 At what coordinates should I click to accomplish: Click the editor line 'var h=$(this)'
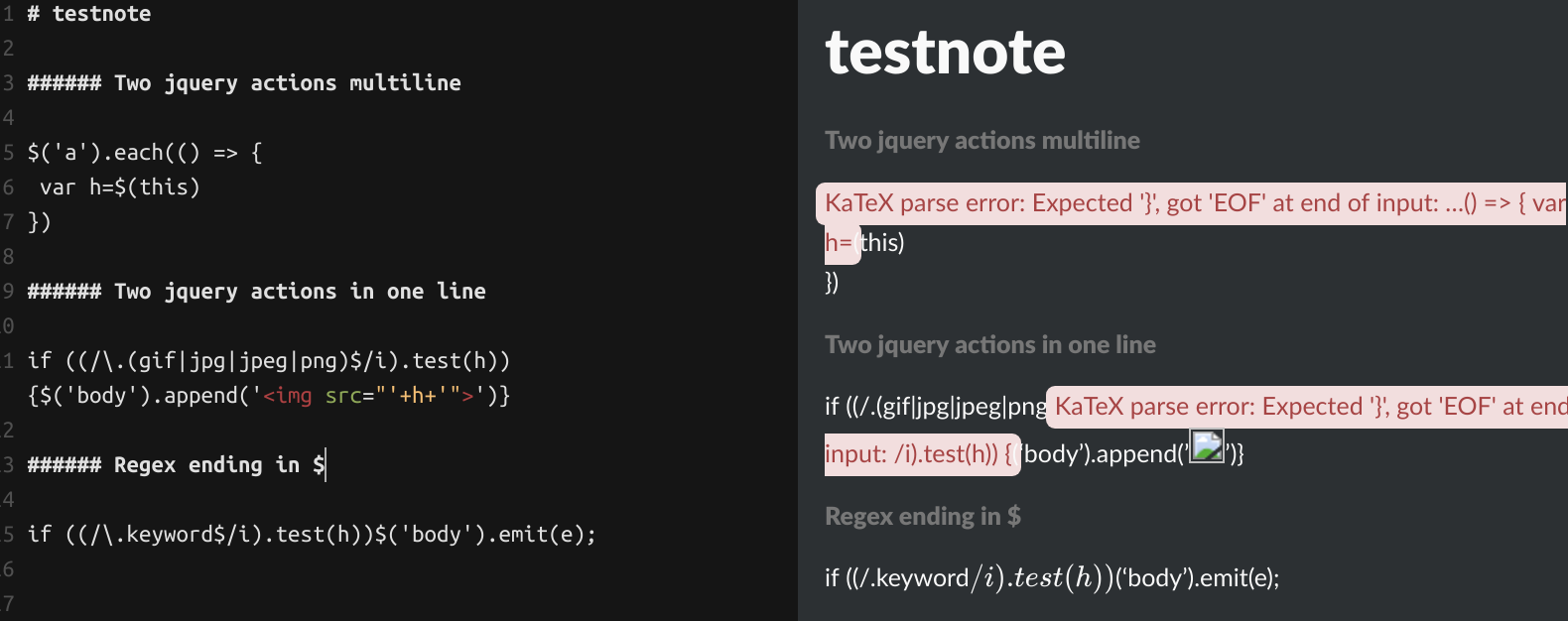click(120, 187)
